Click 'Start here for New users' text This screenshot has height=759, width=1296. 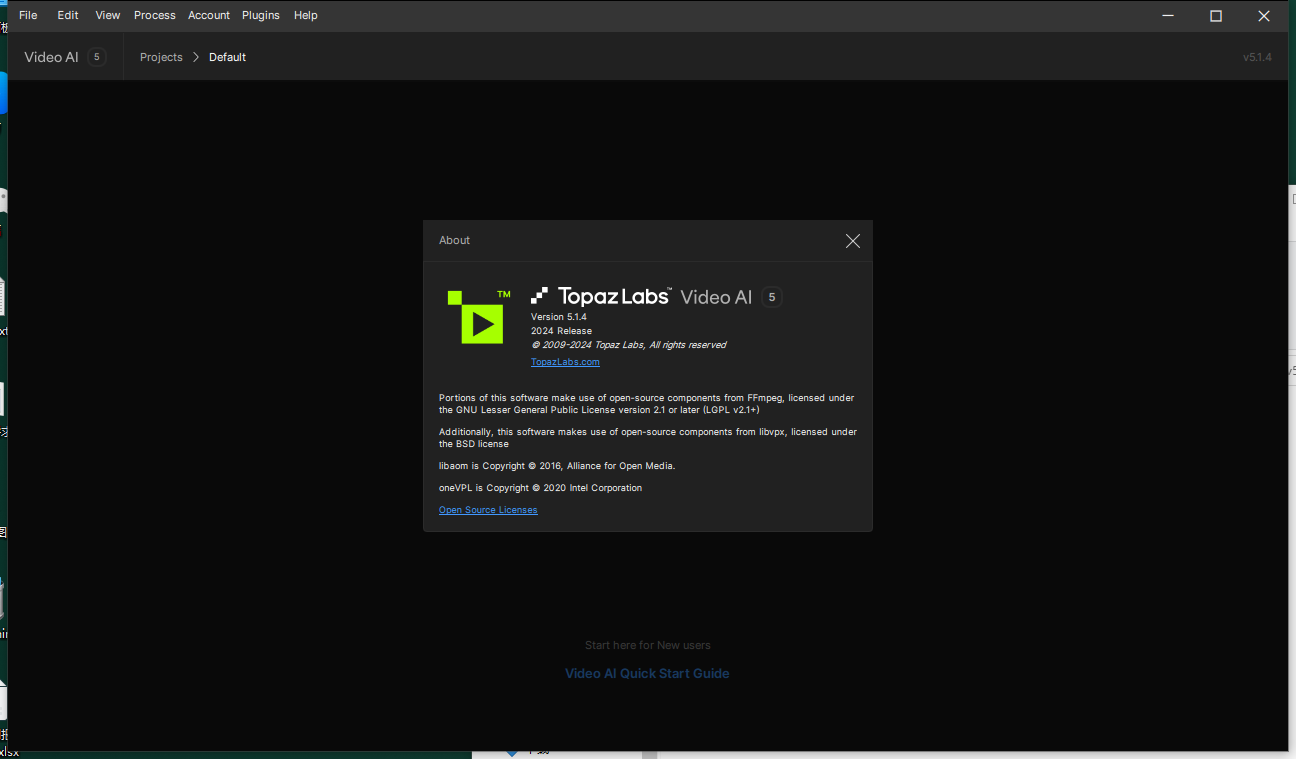[648, 645]
